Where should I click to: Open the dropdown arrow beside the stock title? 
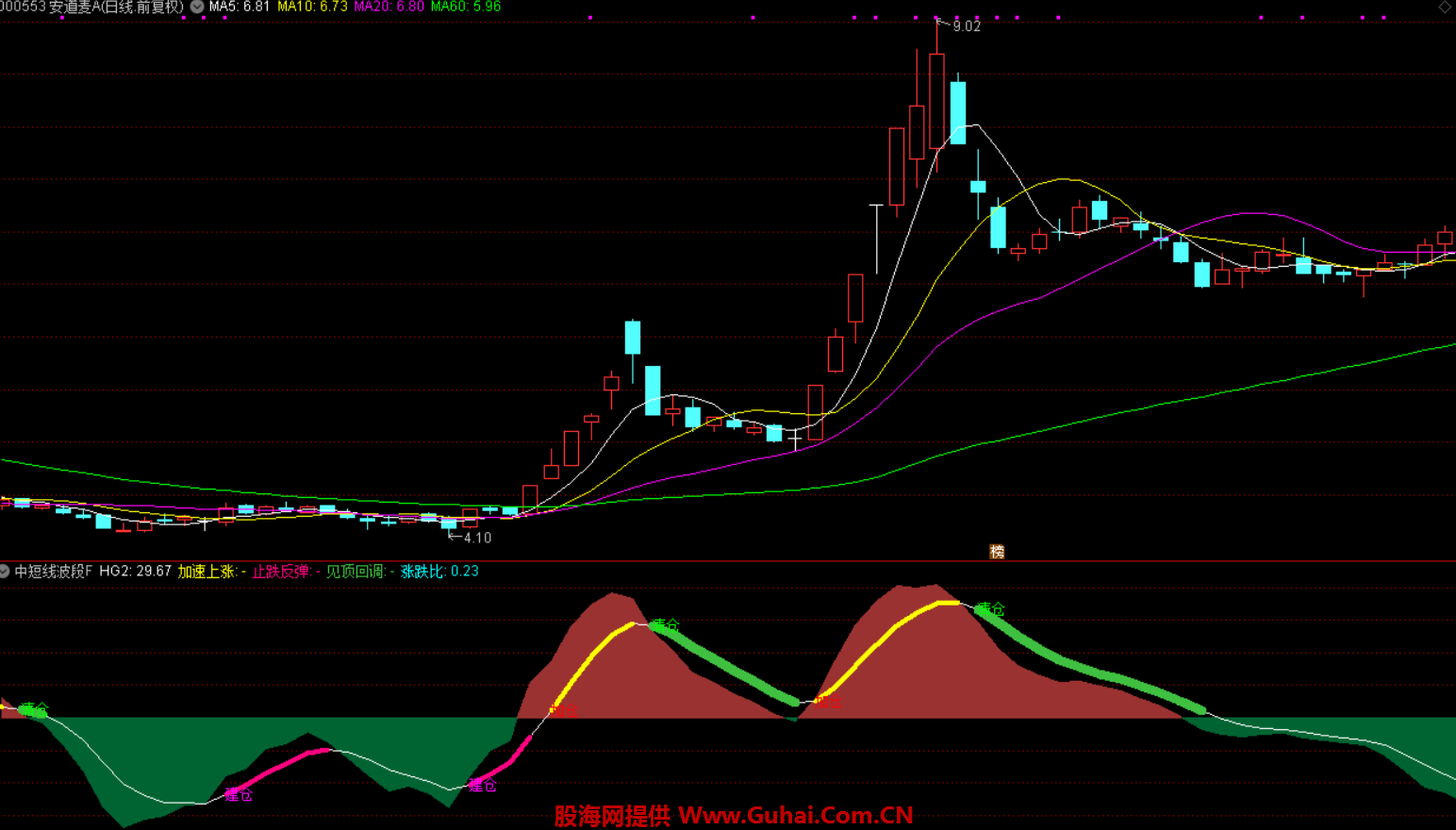click(x=197, y=7)
